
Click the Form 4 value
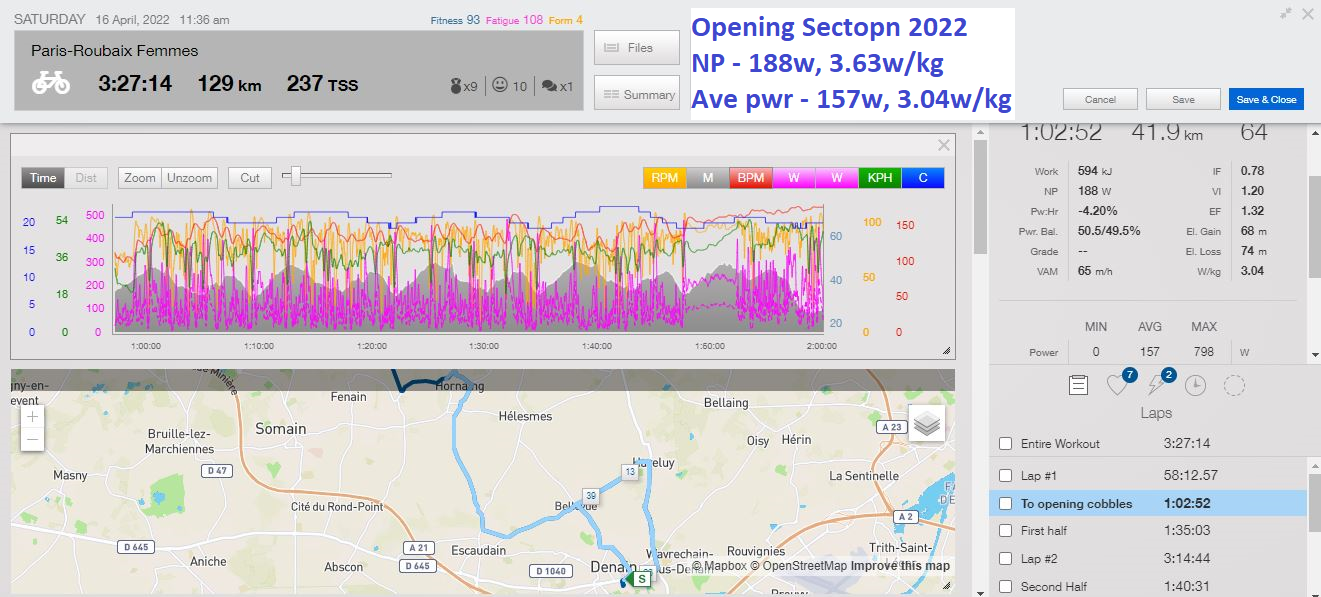tap(579, 20)
